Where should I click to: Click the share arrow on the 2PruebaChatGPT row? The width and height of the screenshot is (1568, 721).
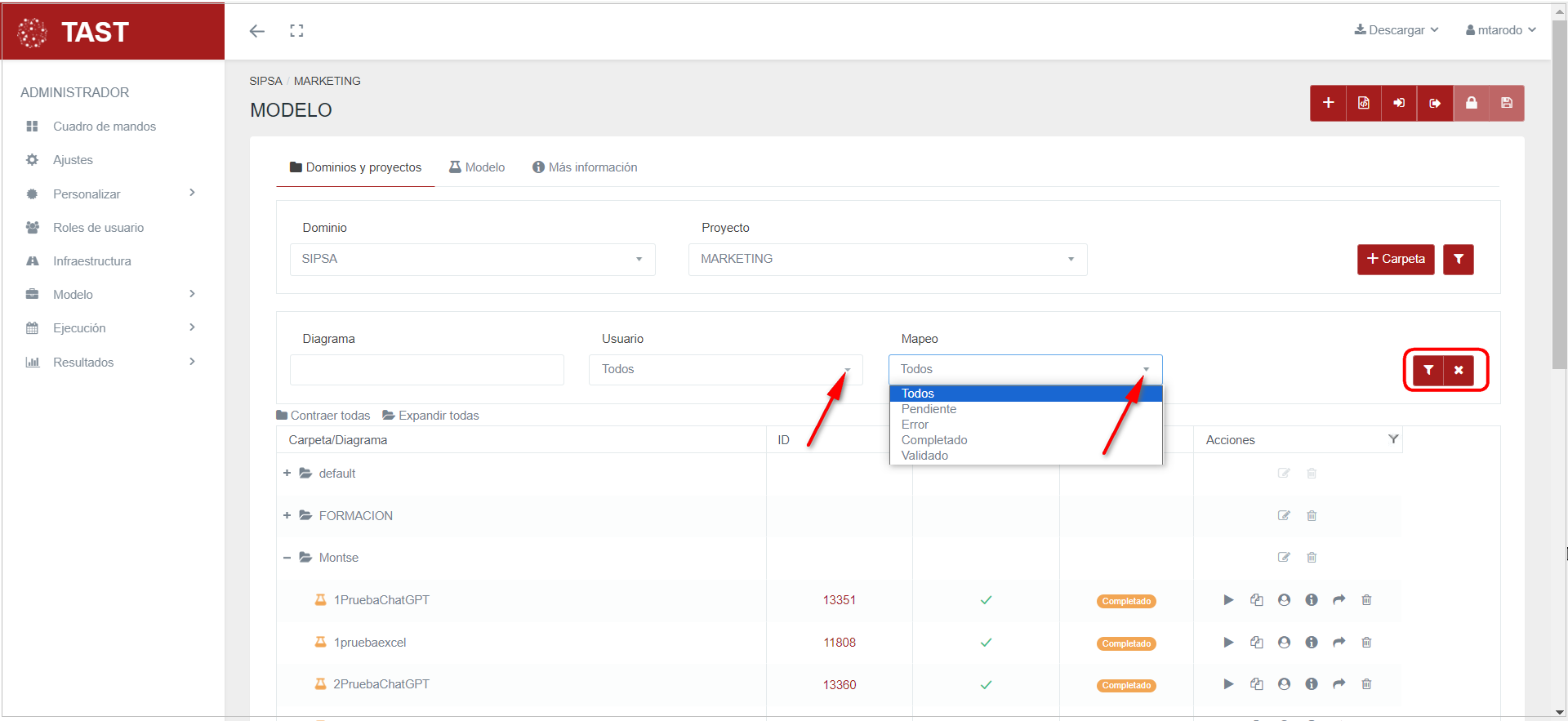tap(1339, 684)
